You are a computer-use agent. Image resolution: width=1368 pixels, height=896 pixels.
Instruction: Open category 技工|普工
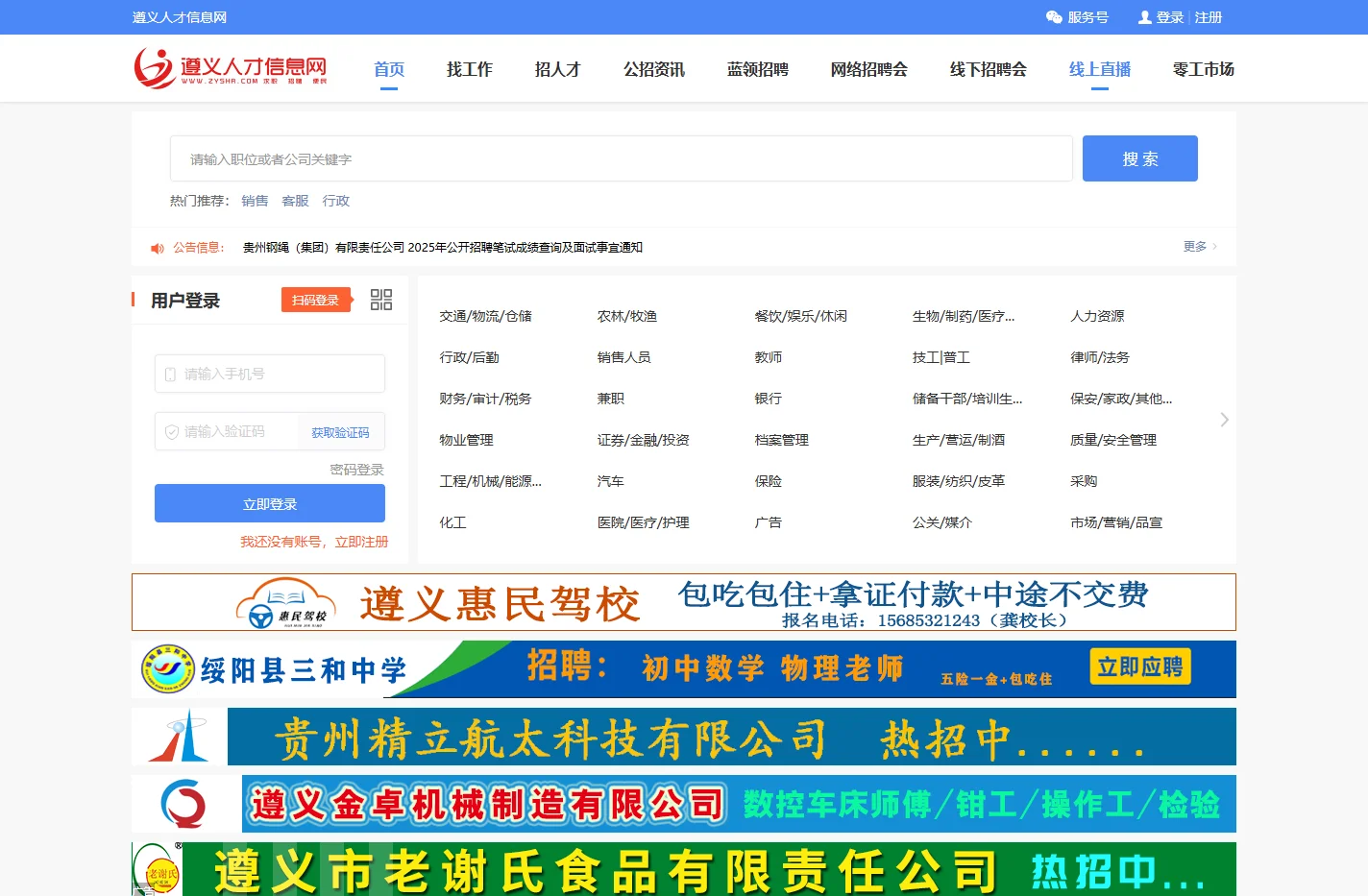point(941,357)
